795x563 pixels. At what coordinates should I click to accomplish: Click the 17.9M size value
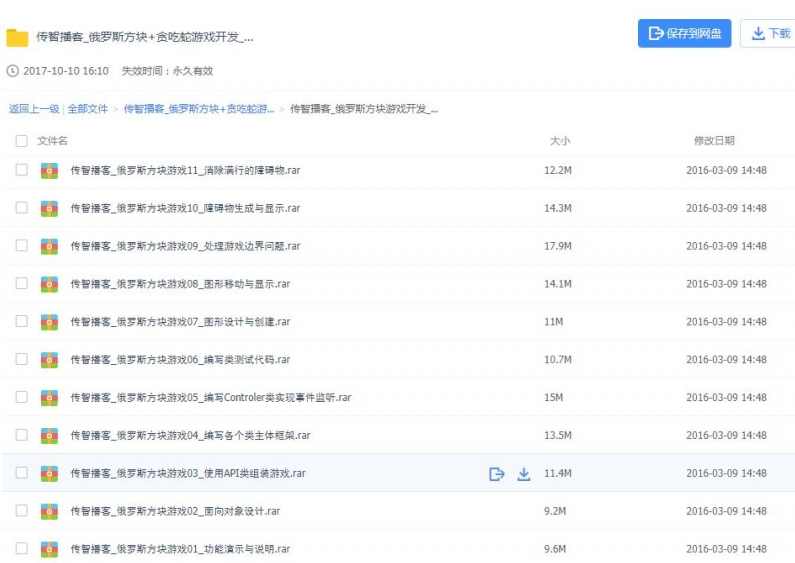pyautogui.click(x=558, y=246)
